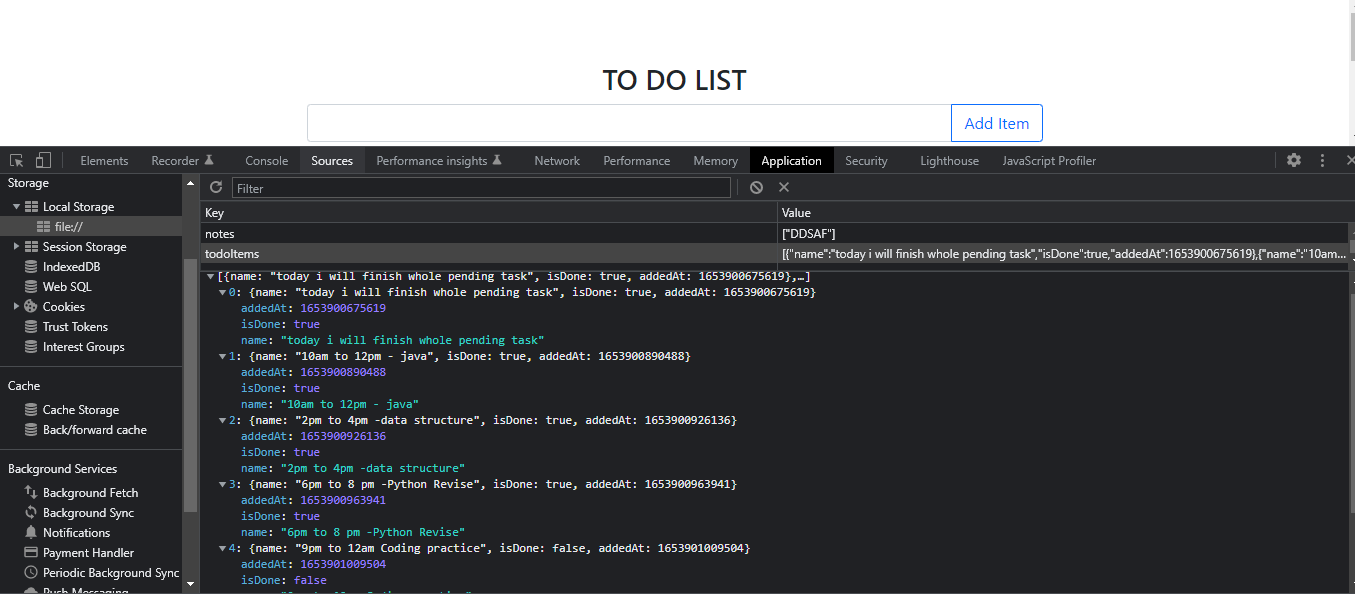The height and width of the screenshot is (594, 1355).
Task: Click addedAt value 1653900675619
Action: (343, 308)
